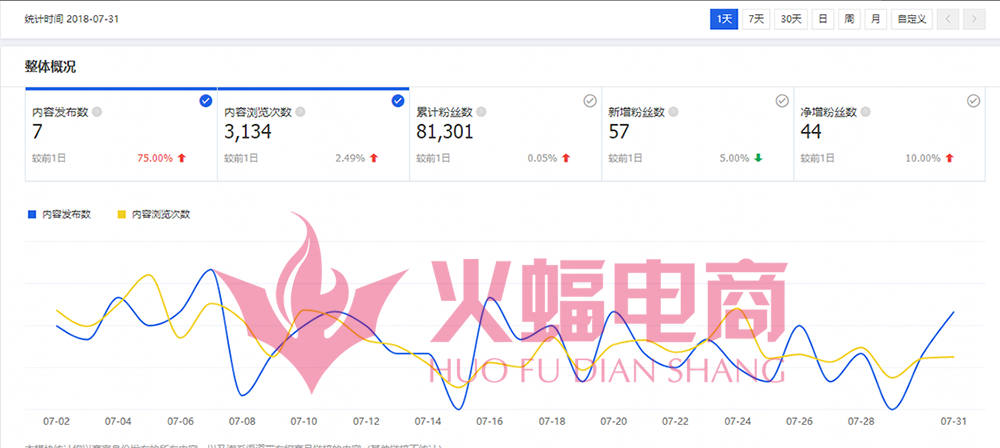The height and width of the screenshot is (448, 1000).
Task: Click the 75.00% change figure
Action: pos(155,158)
